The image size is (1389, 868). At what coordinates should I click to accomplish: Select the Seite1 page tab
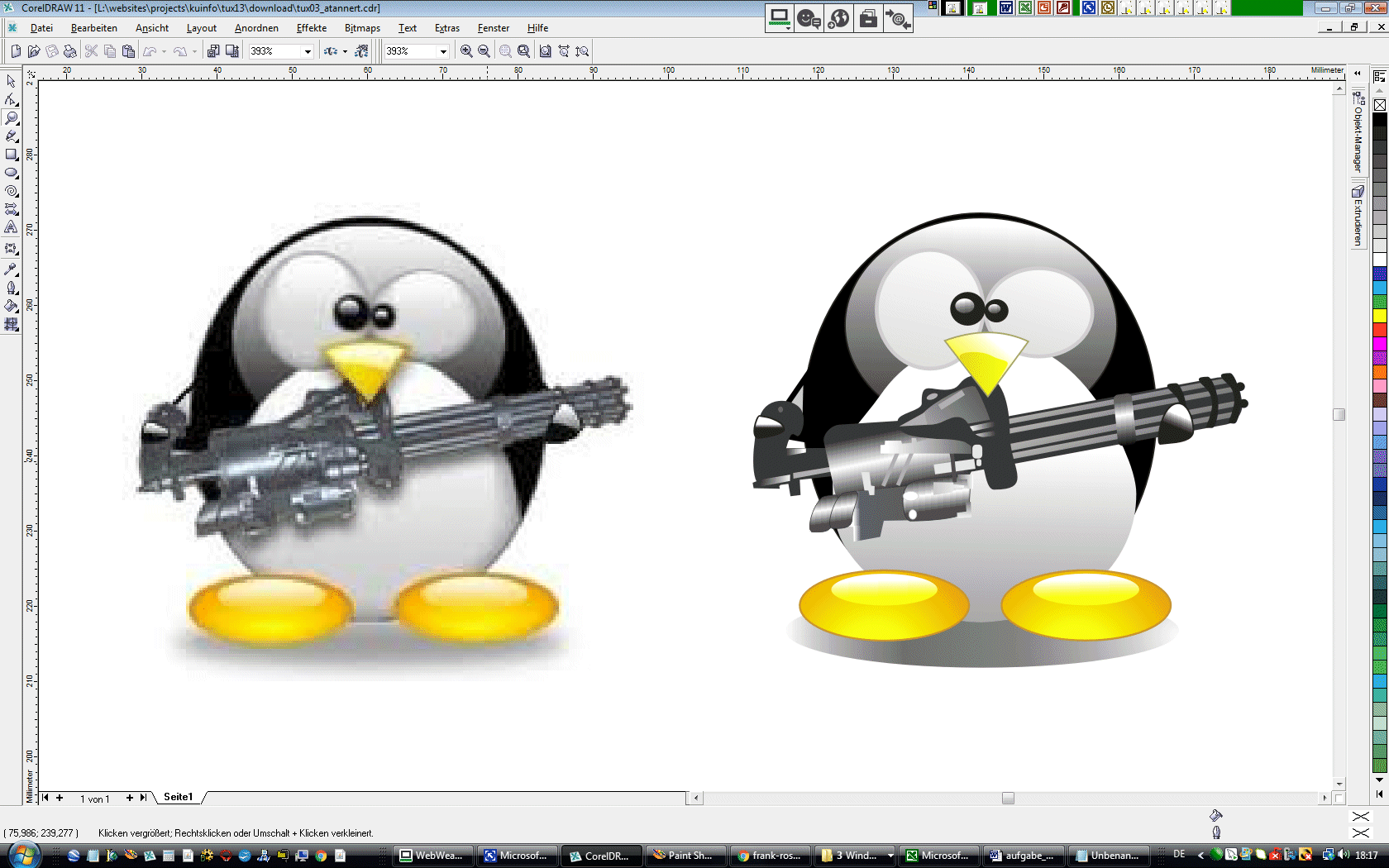[x=179, y=797]
